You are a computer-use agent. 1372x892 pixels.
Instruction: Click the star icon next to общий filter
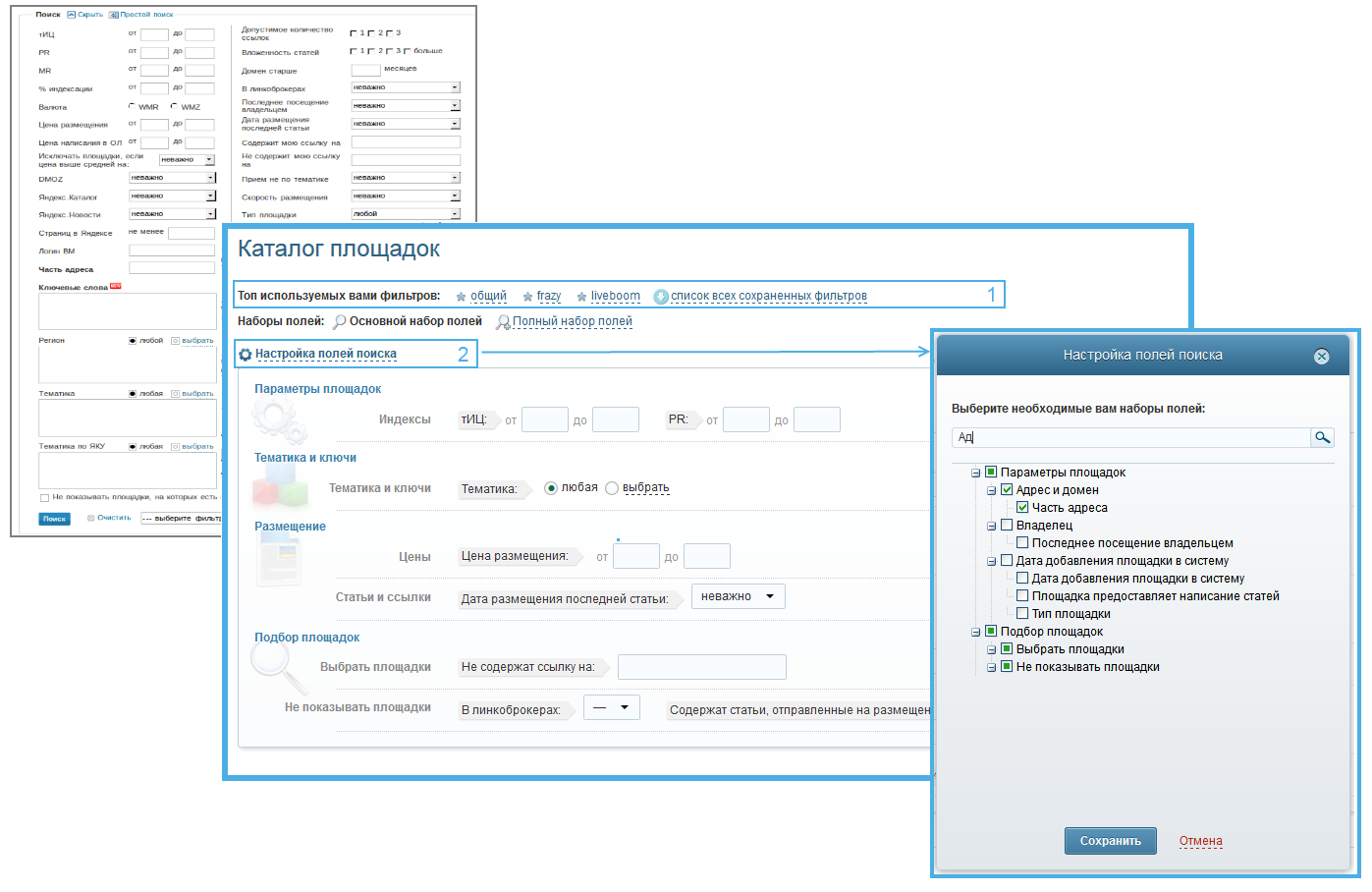click(x=462, y=297)
